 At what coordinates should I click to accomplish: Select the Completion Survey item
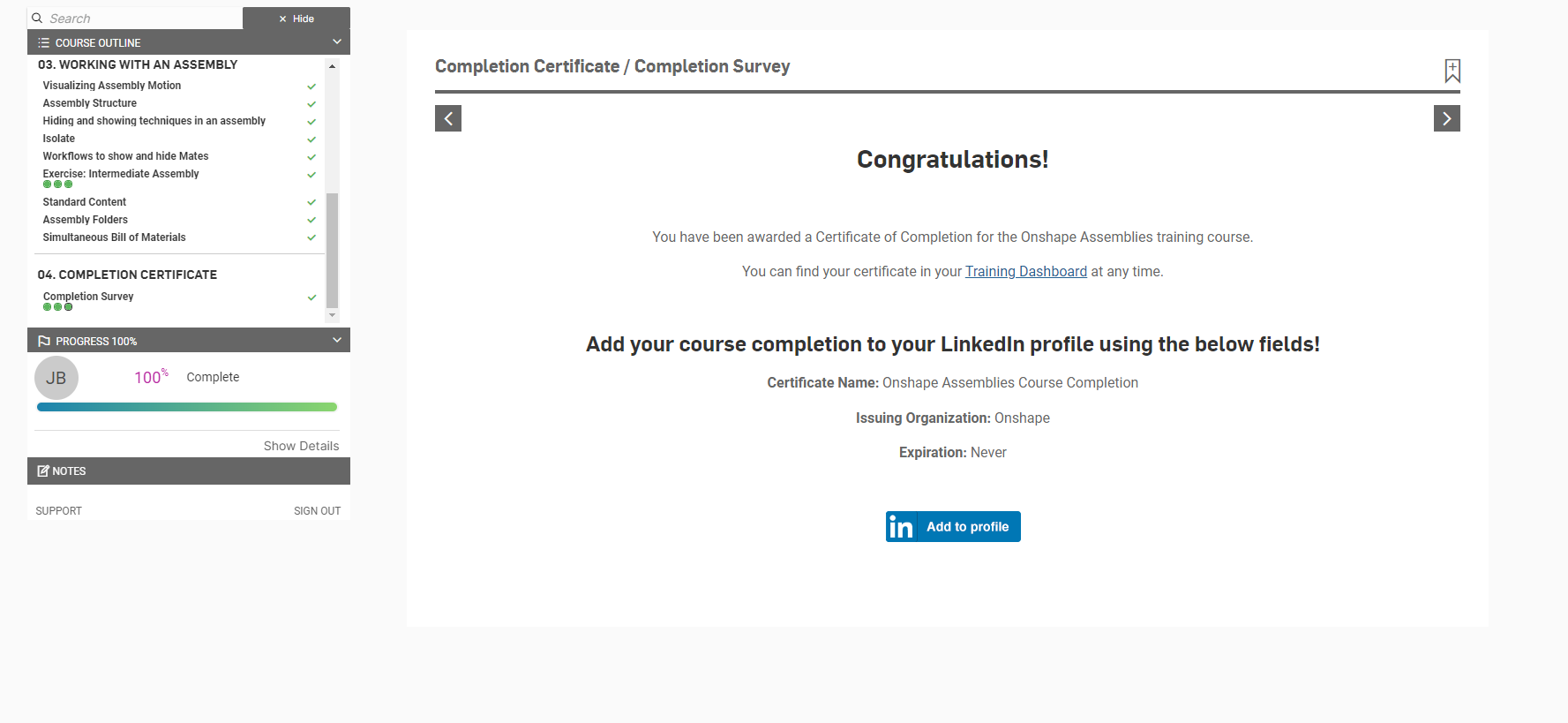pos(88,297)
